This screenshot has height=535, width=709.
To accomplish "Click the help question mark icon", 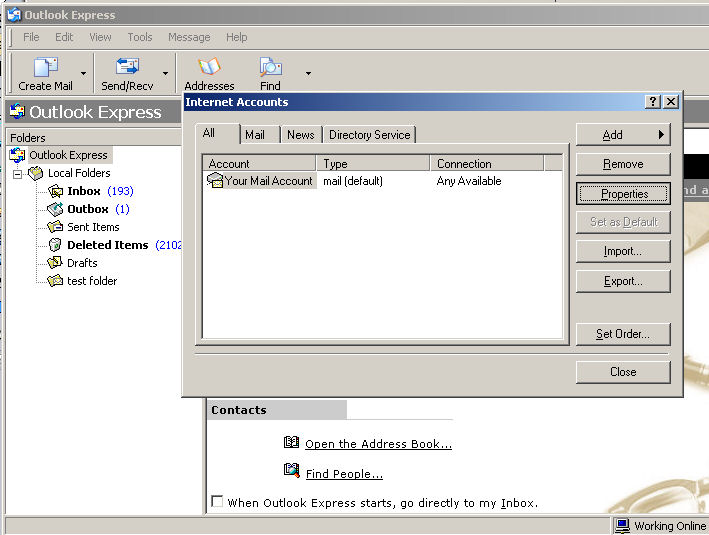I will [652, 102].
